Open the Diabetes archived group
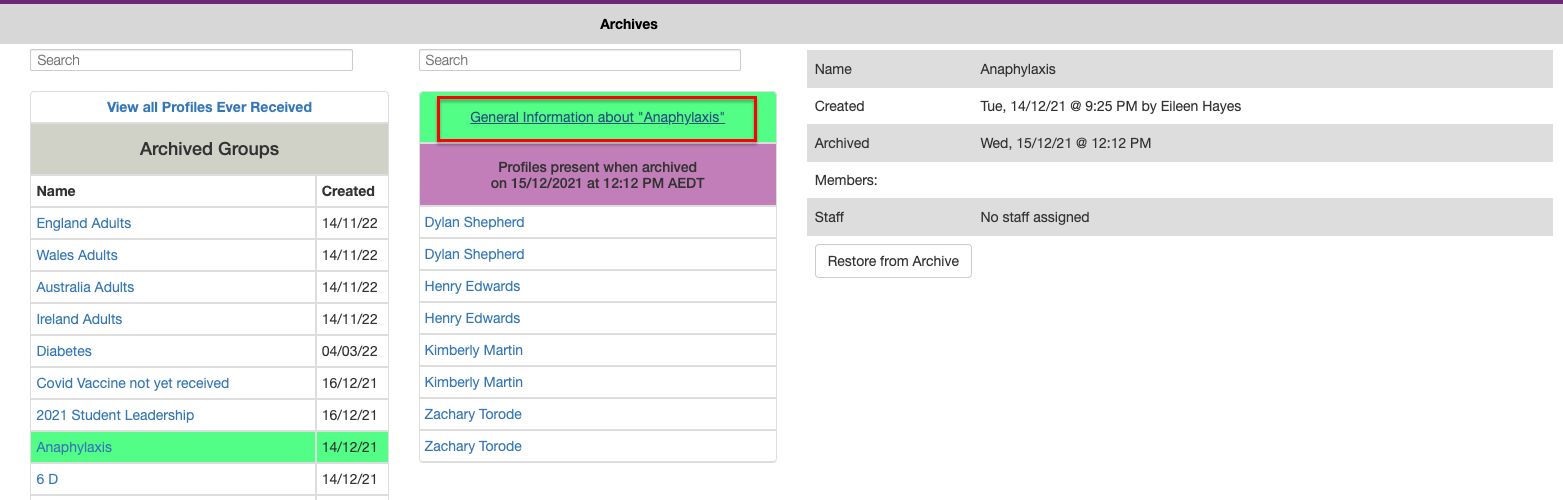 [x=64, y=351]
